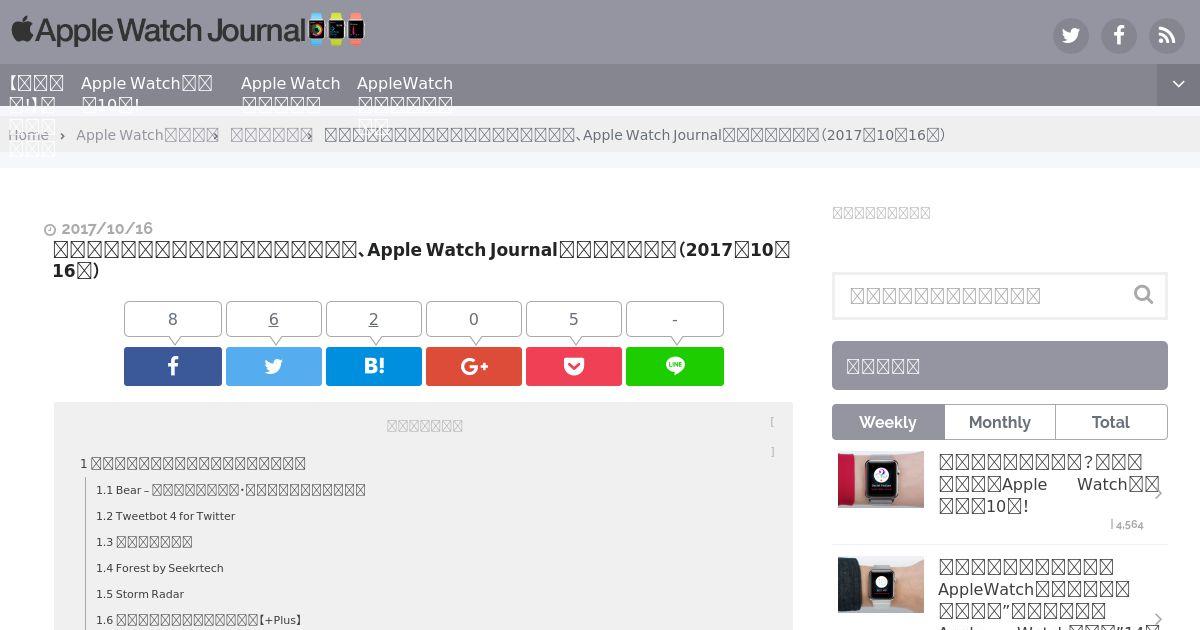Open the Facebook page icon in header
Image resolution: width=1200 pixels, height=630 pixels.
[1119, 36]
